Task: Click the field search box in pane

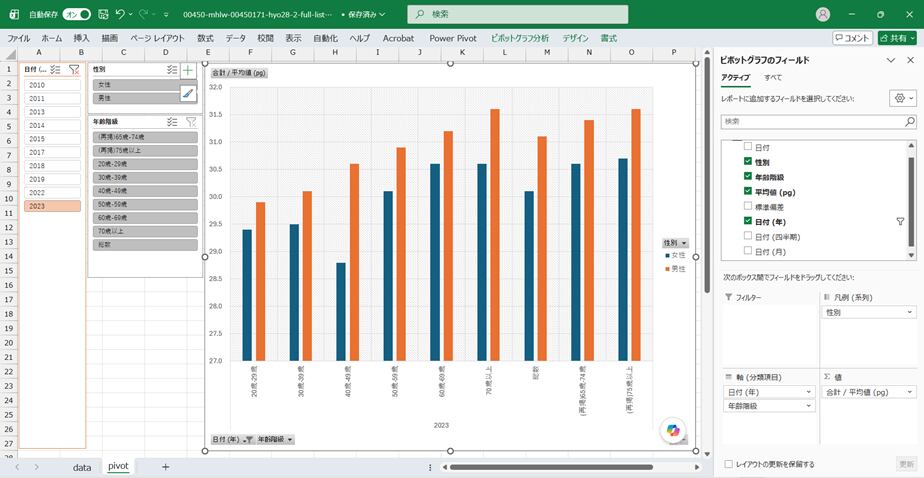Action: tap(813, 121)
